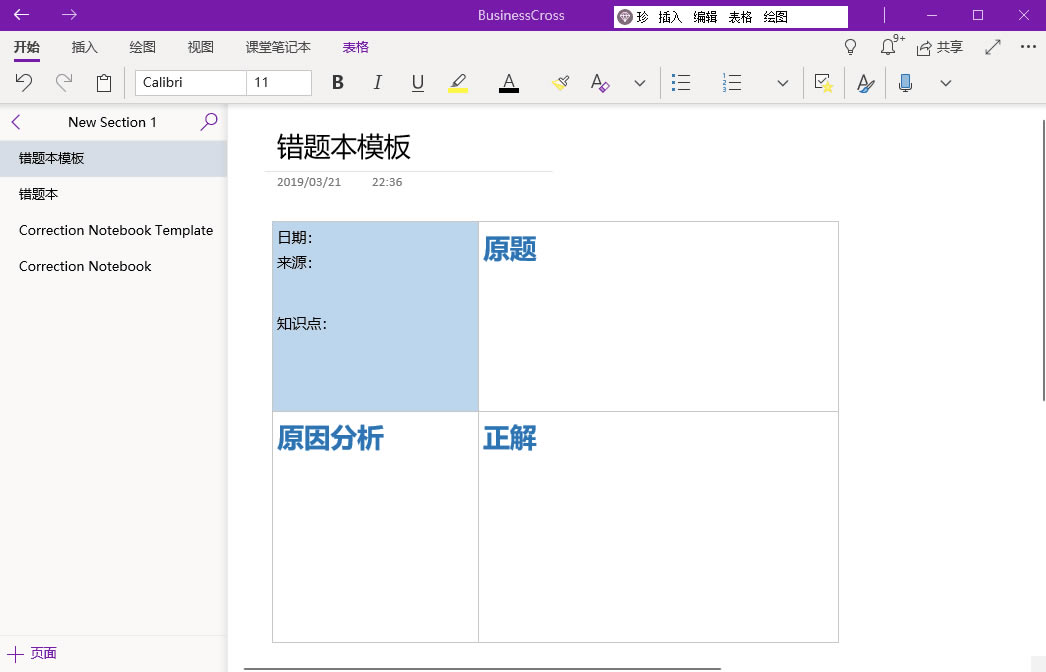The height and width of the screenshot is (672, 1046).
Task: Click the Undo icon
Action: [x=24, y=83]
